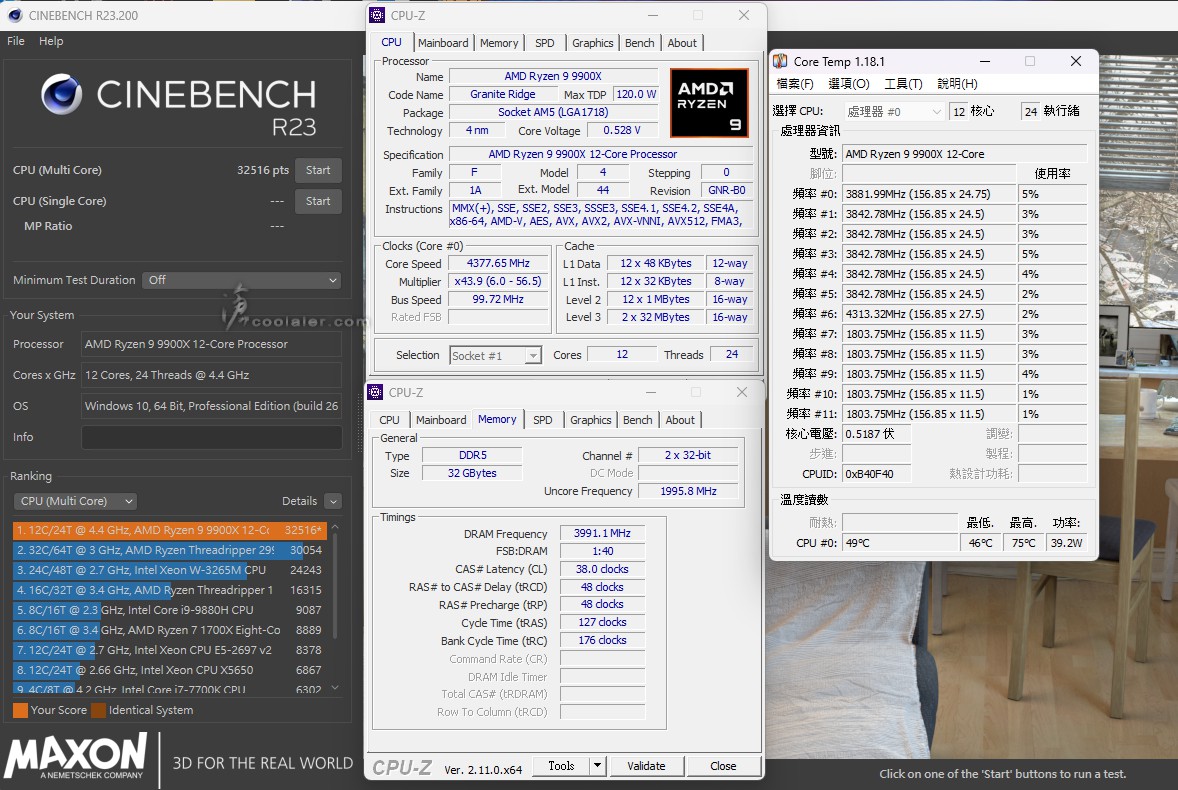Screen dimensions: 1178x790
Task: Close the Core Temp window
Action: 1076,61
